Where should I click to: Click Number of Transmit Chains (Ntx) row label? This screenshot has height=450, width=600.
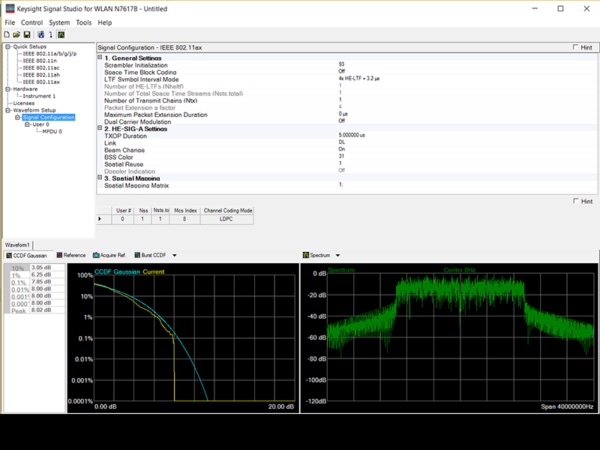(x=151, y=100)
